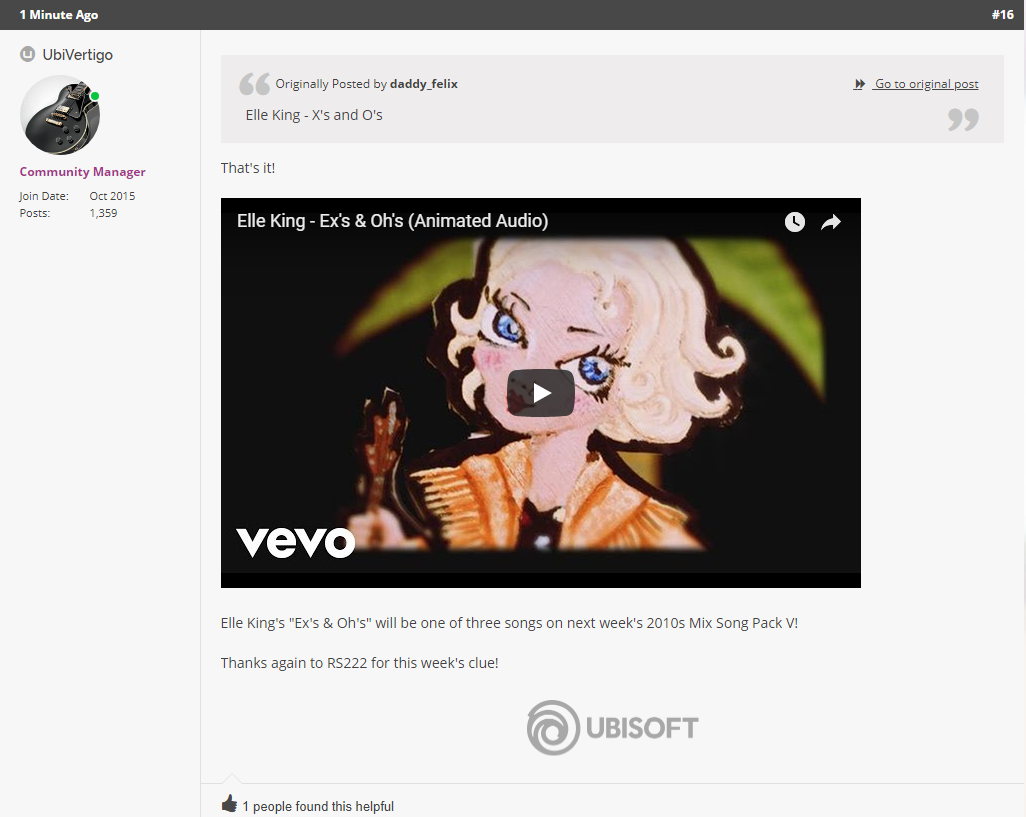
Task: Click the 1 people found this helpful text
Action: pos(318,807)
